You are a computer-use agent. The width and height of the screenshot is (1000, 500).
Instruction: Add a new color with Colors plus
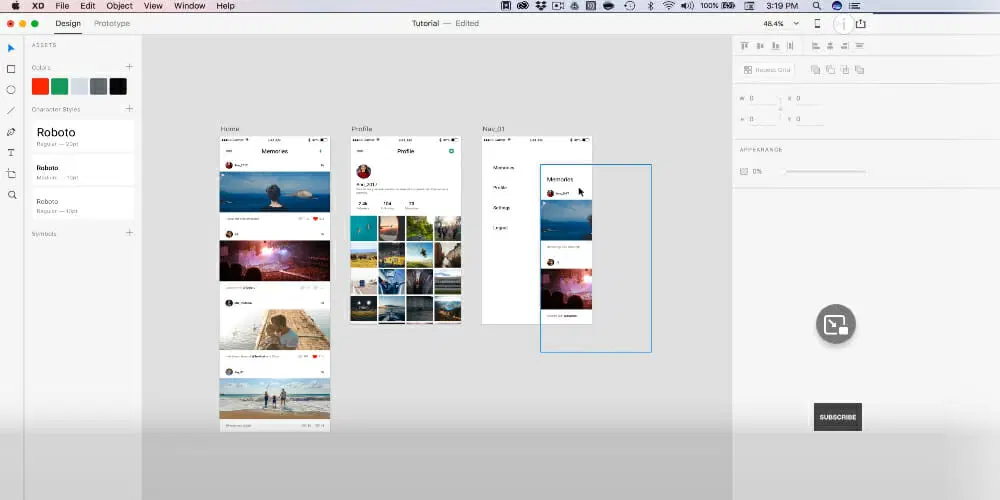pyautogui.click(x=129, y=67)
